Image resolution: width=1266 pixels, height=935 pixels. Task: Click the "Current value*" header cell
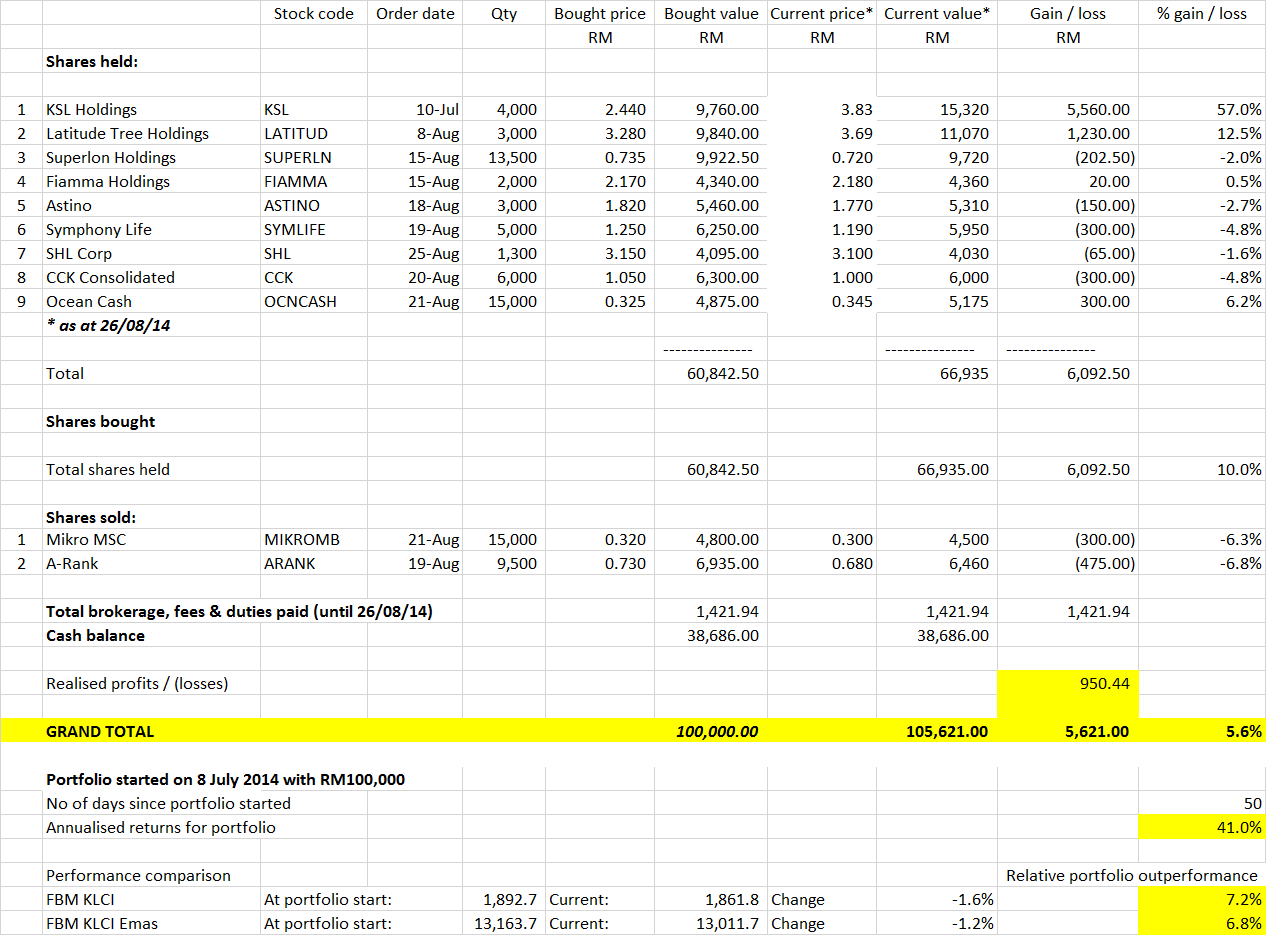tap(937, 14)
